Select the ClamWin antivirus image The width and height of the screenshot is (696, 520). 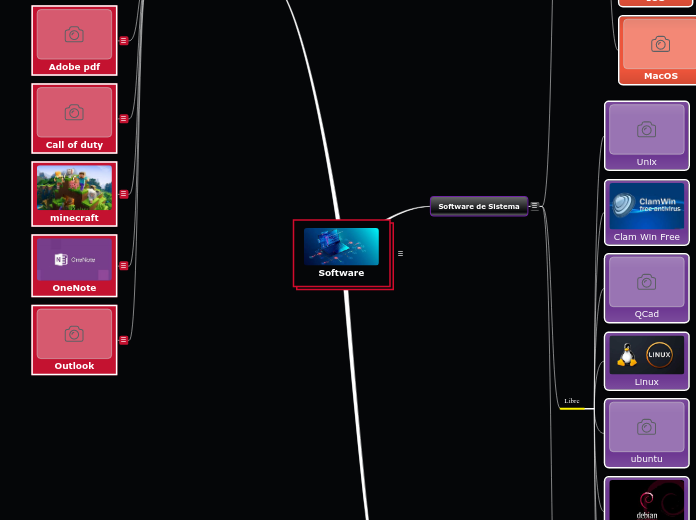(x=647, y=206)
